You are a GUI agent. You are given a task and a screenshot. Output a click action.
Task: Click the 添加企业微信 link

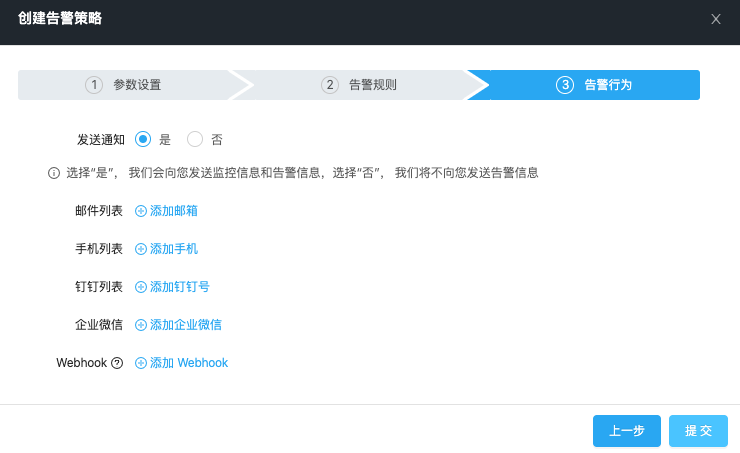tap(185, 325)
